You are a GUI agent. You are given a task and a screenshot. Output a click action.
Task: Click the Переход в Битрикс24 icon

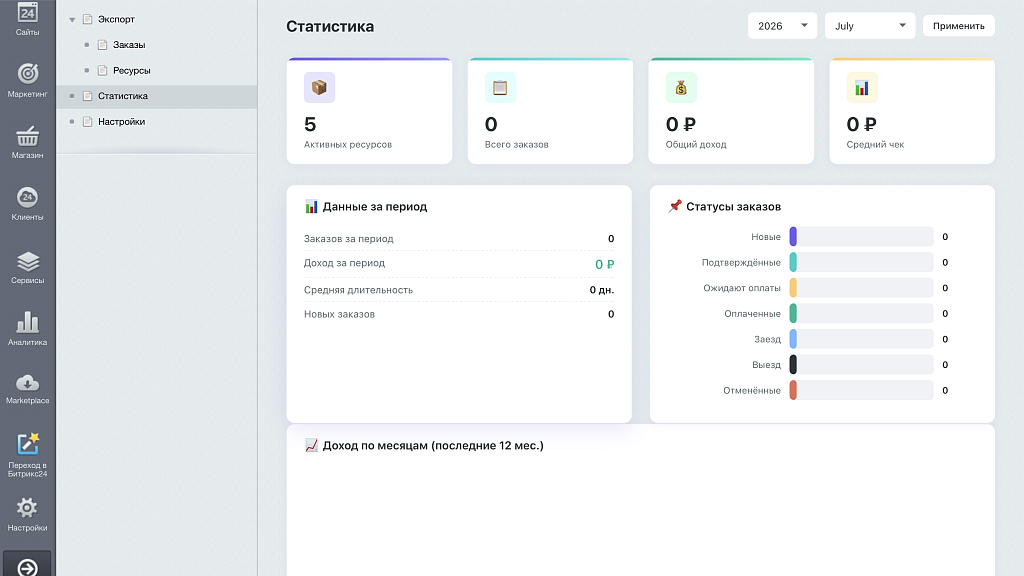[27, 444]
